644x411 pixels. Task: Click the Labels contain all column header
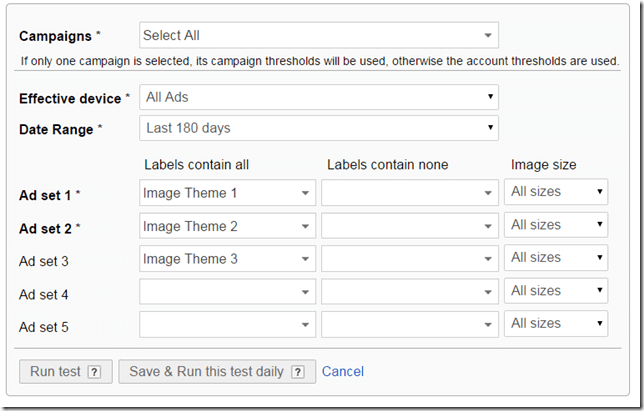(196, 165)
